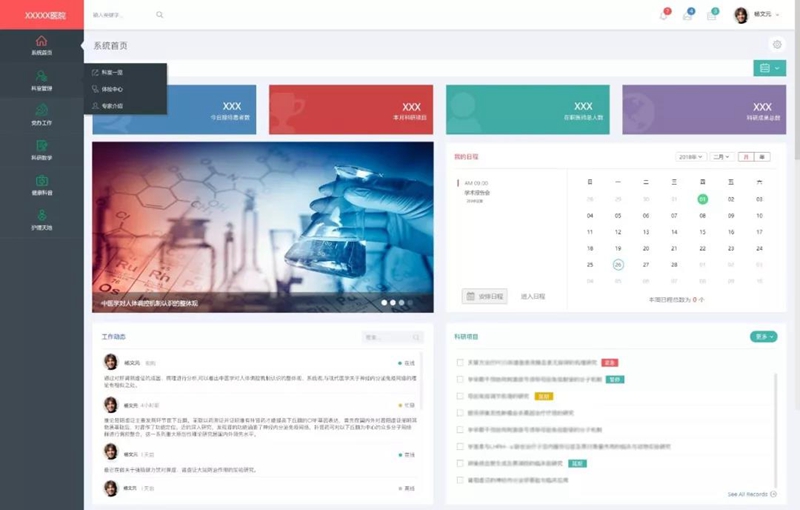This screenshot has height=510, width=800.
Task: Select 体检中心 in the flyout menu
Action: tap(107, 89)
